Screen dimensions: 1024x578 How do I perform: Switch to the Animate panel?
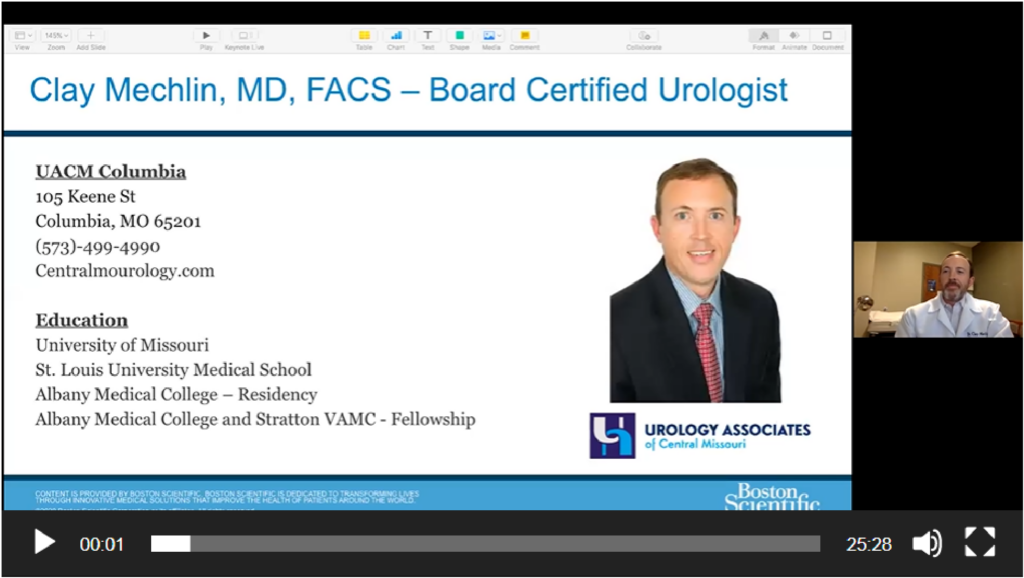(794, 36)
